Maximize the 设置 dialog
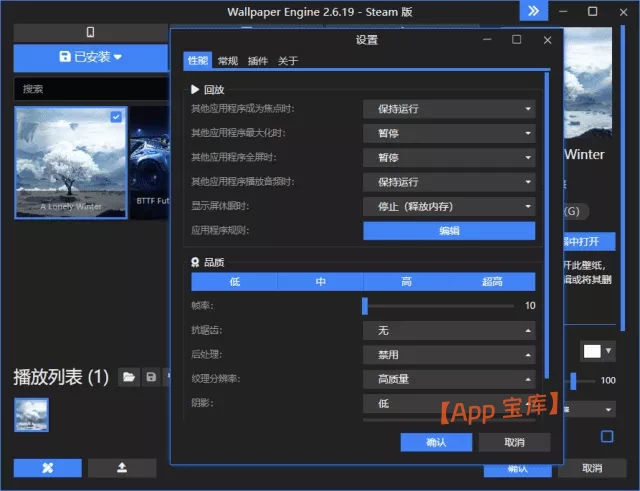This screenshot has width=640, height=491. pyautogui.click(x=517, y=40)
